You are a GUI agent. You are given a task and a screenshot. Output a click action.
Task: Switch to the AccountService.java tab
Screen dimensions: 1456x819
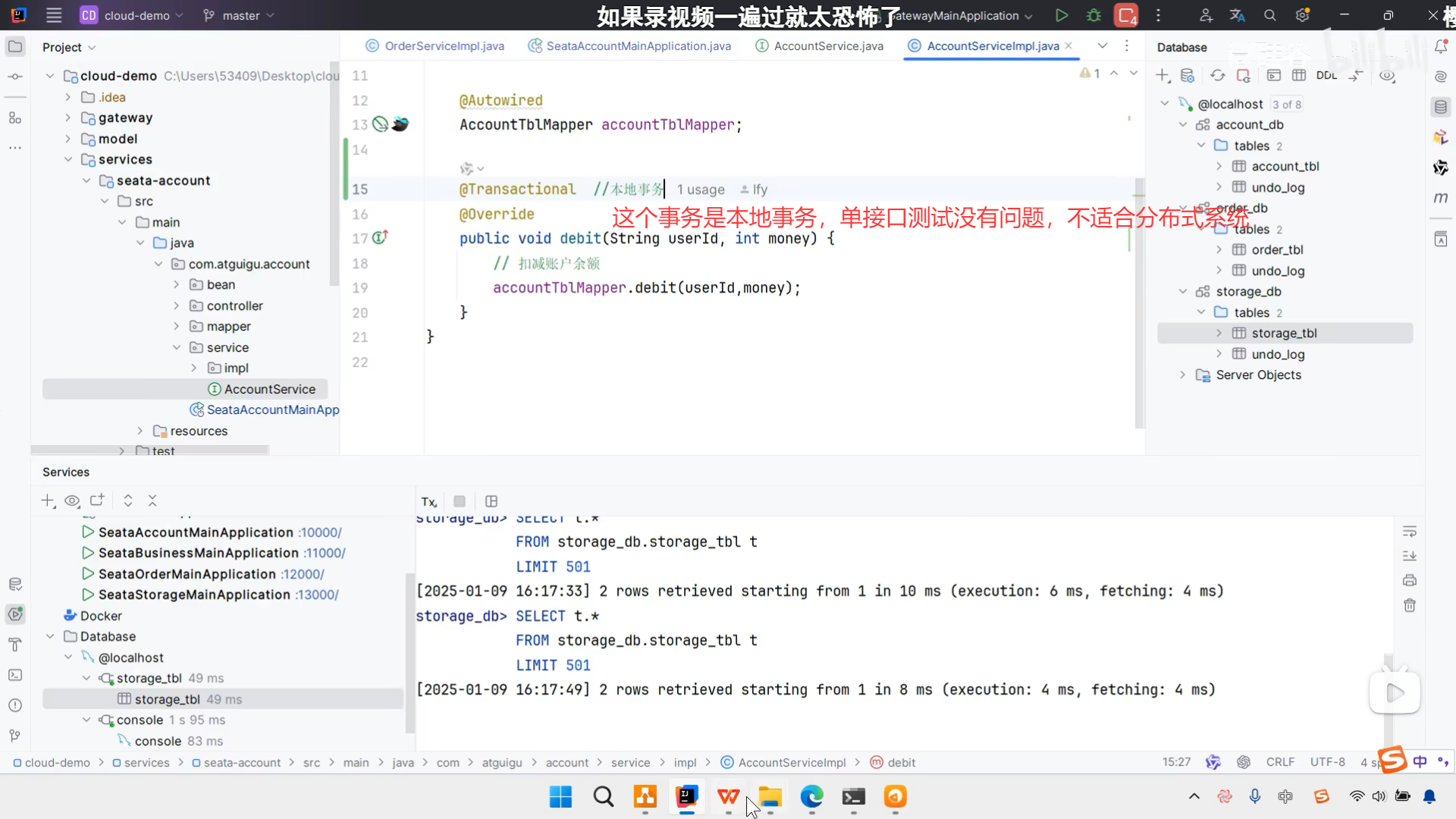828,45
